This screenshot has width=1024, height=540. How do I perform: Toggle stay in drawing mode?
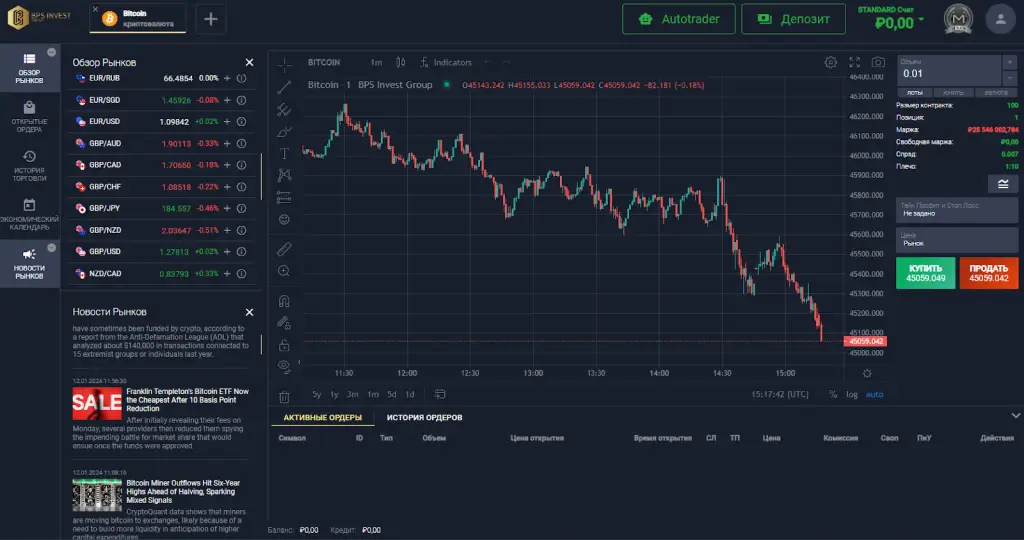pyautogui.click(x=284, y=323)
